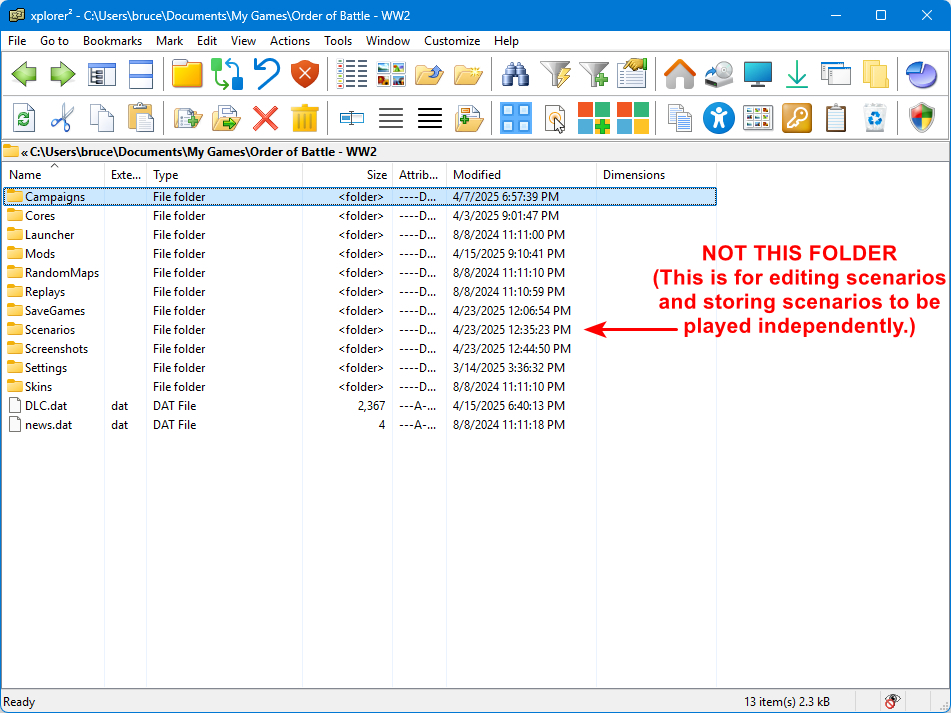Click the scissors Cut icon

click(62, 118)
